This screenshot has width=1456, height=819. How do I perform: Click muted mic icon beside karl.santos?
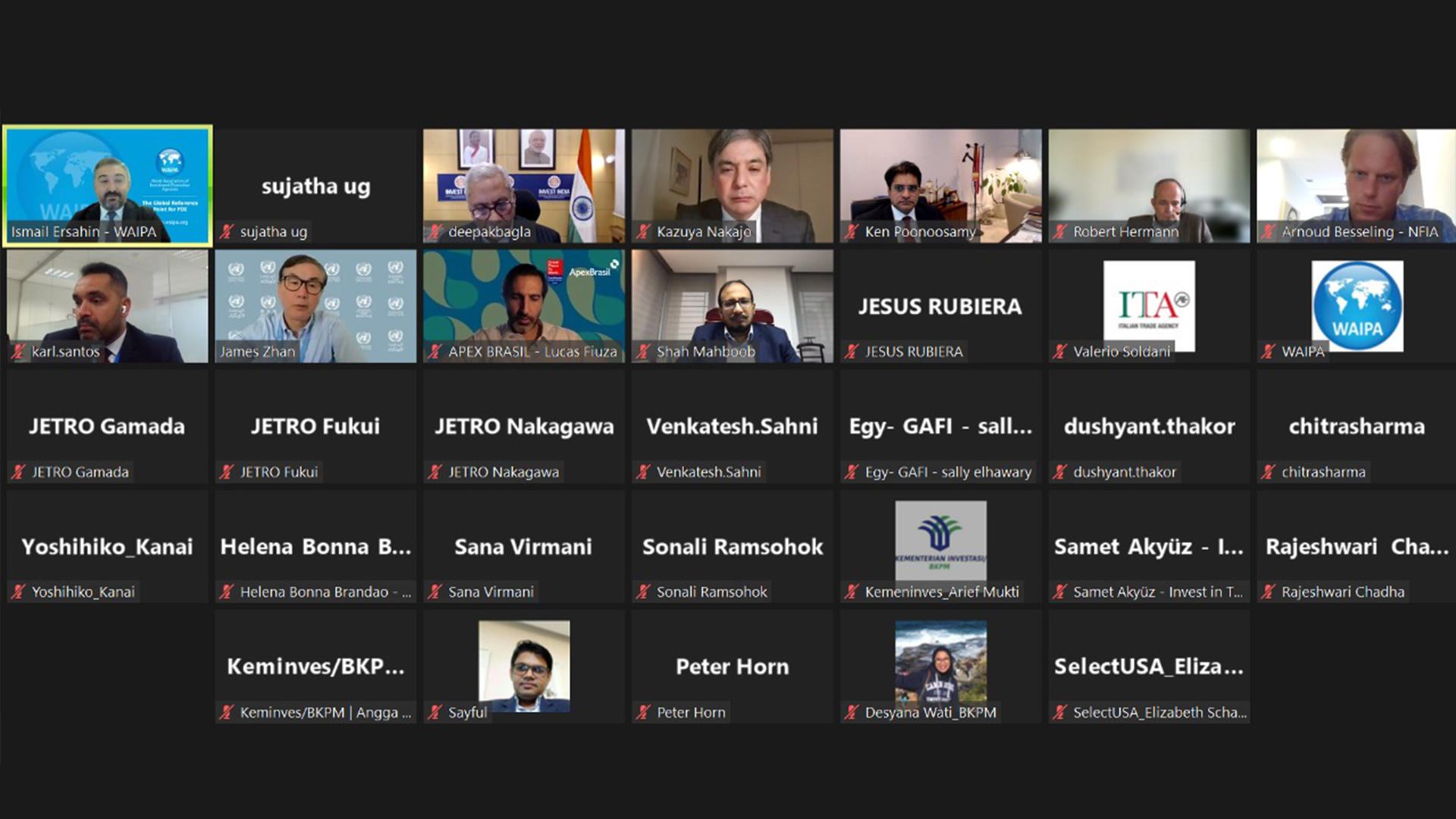(x=18, y=352)
